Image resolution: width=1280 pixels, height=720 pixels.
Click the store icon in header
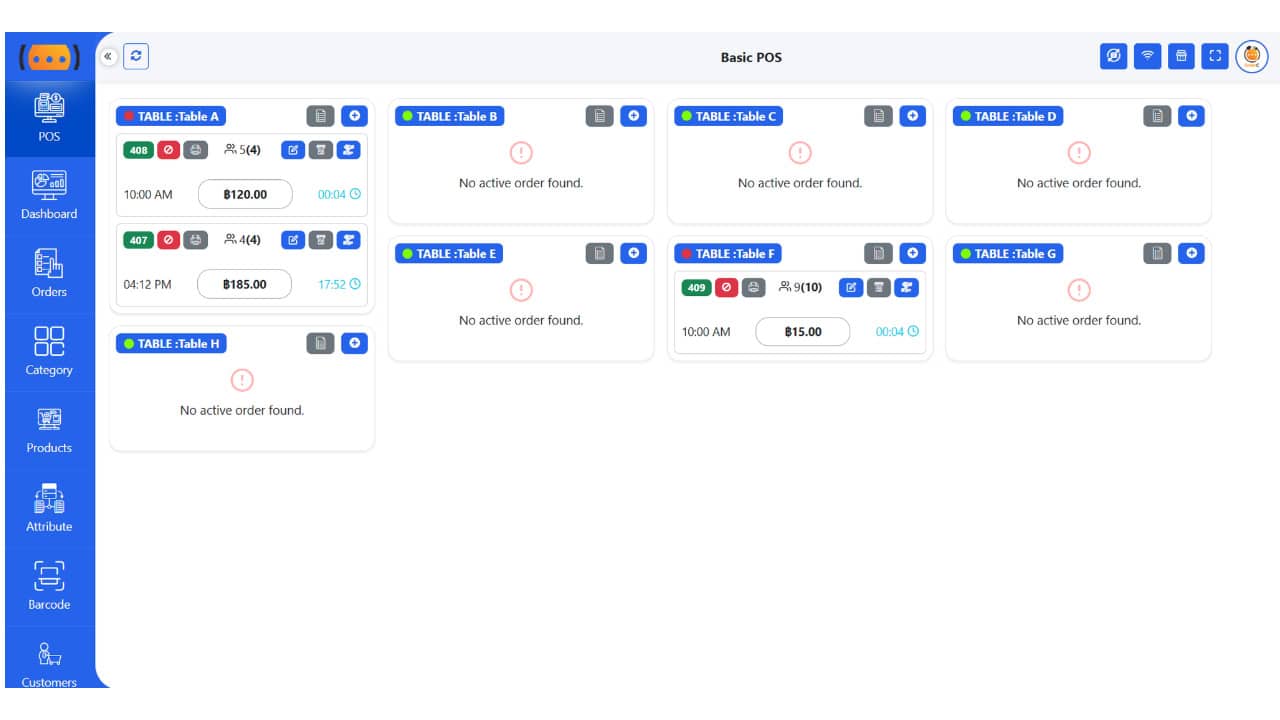(x=1181, y=56)
